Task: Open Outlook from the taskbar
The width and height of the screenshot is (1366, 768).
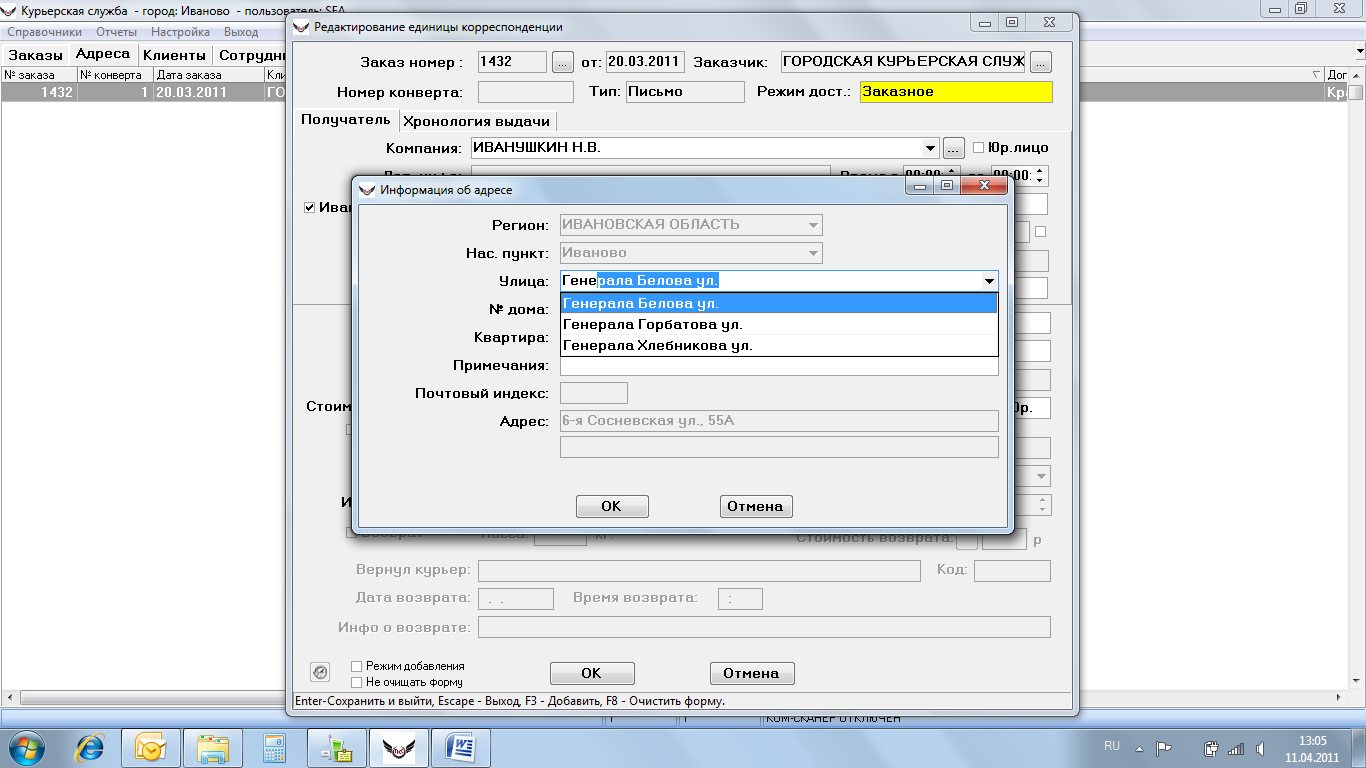Action: (150, 747)
